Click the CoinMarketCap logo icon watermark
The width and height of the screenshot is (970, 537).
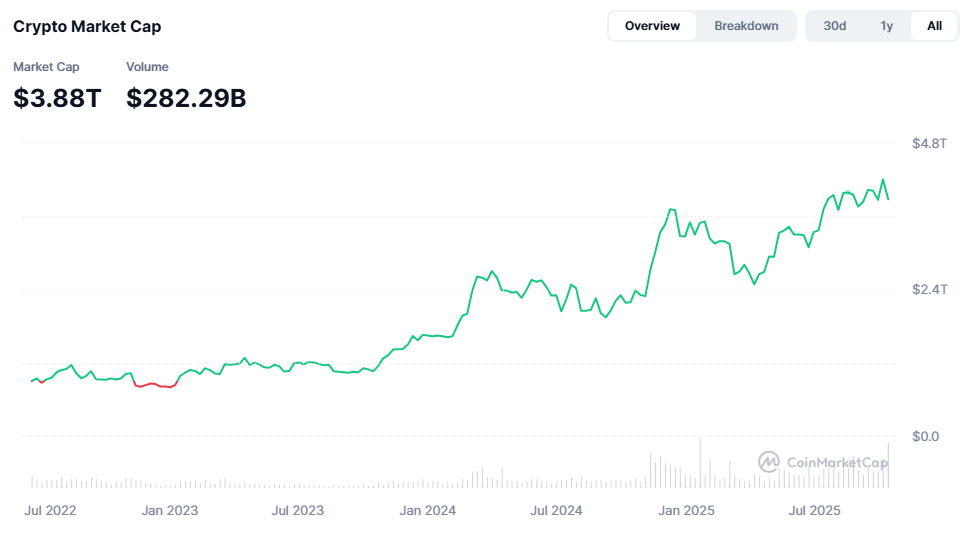point(769,462)
